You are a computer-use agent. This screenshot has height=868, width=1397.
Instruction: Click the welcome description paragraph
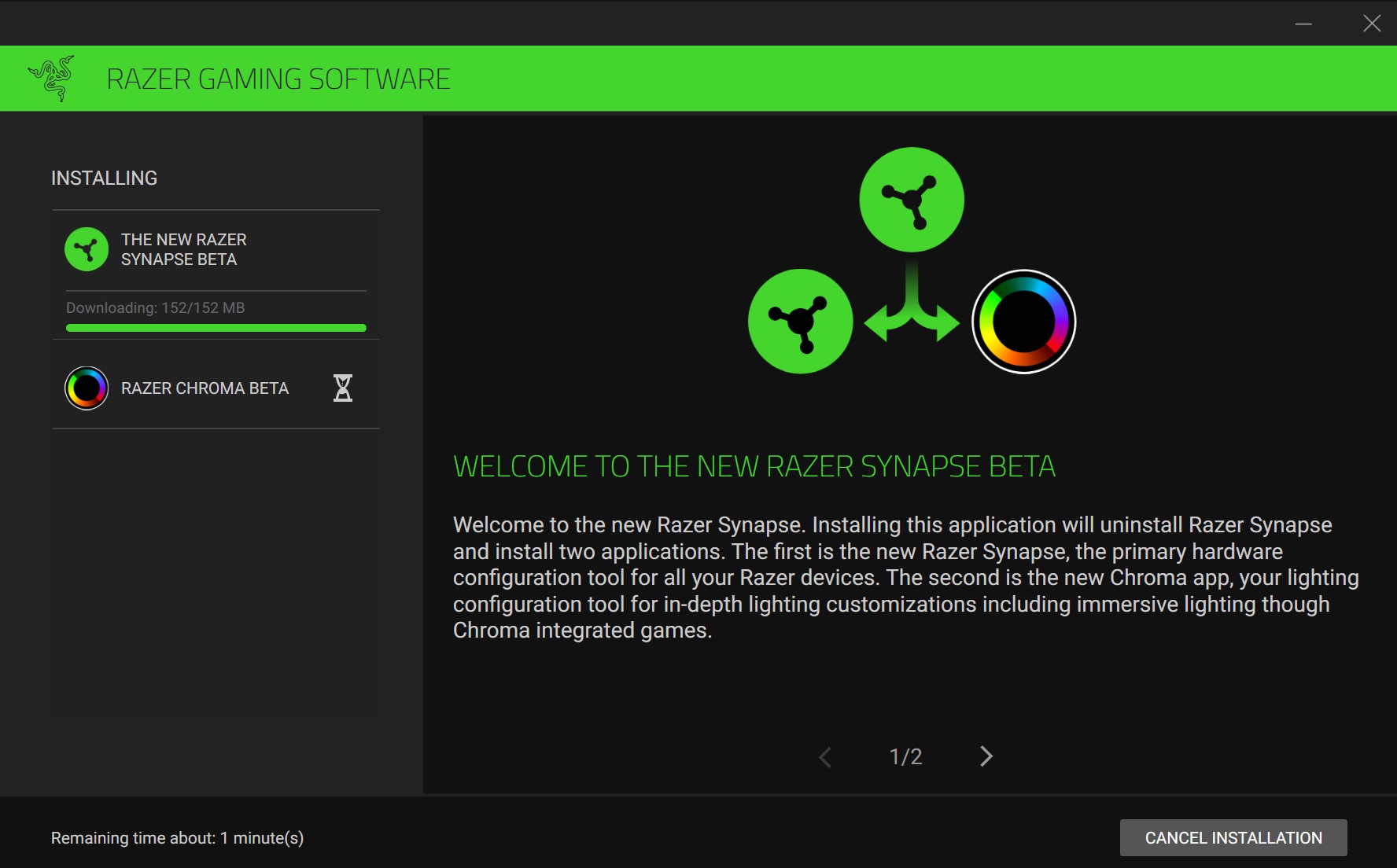pos(906,578)
